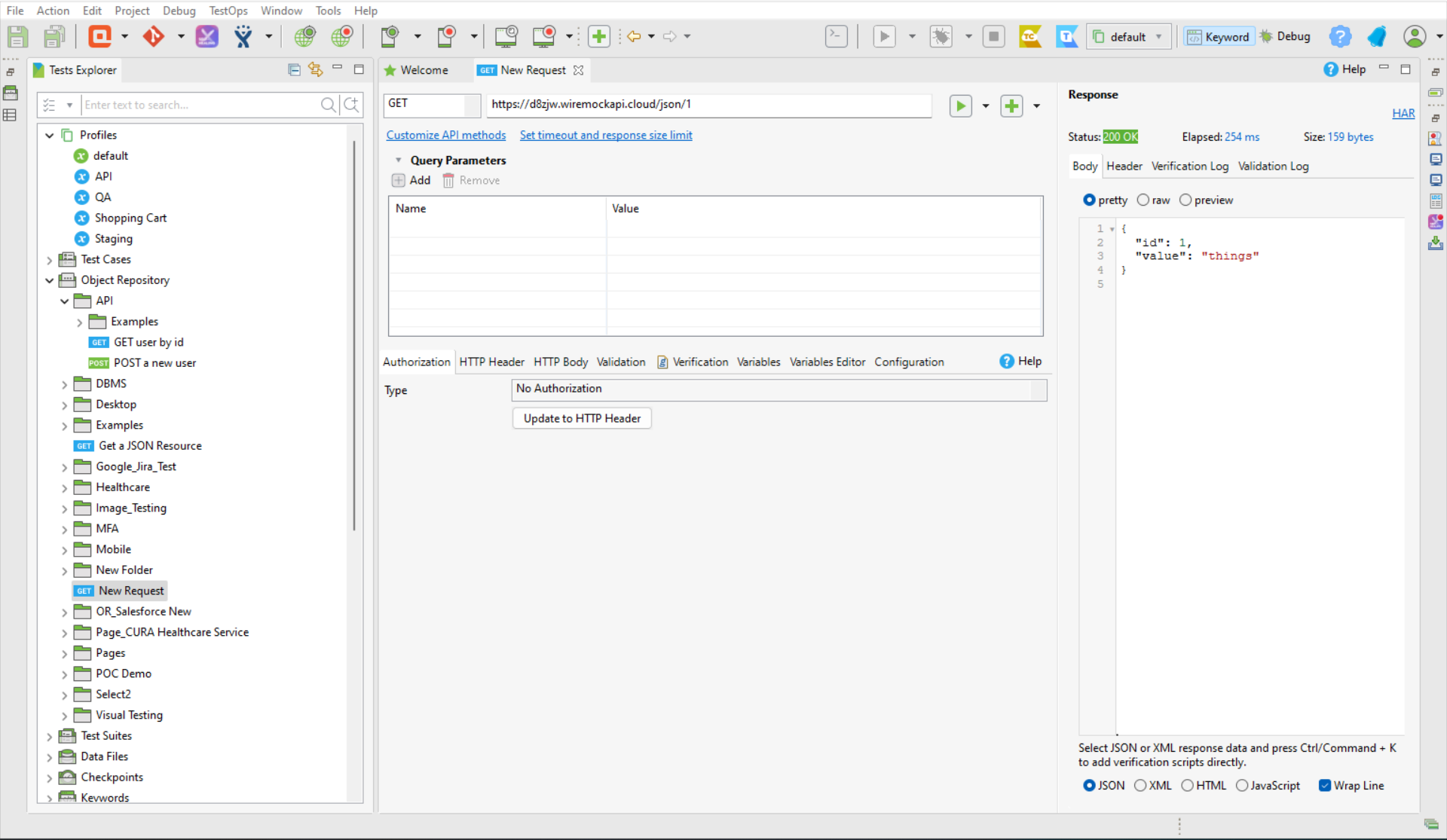Expand the Test Cases tree node
Image resolution: width=1447 pixels, height=840 pixels.
(50, 260)
